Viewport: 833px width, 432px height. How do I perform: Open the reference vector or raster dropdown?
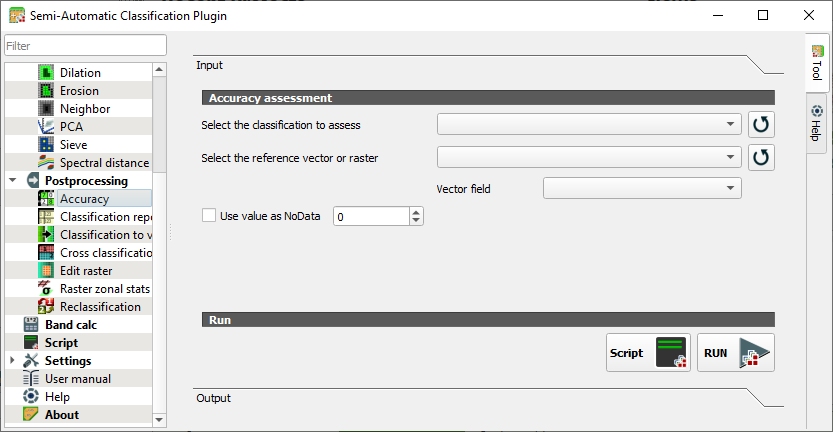pyautogui.click(x=588, y=157)
